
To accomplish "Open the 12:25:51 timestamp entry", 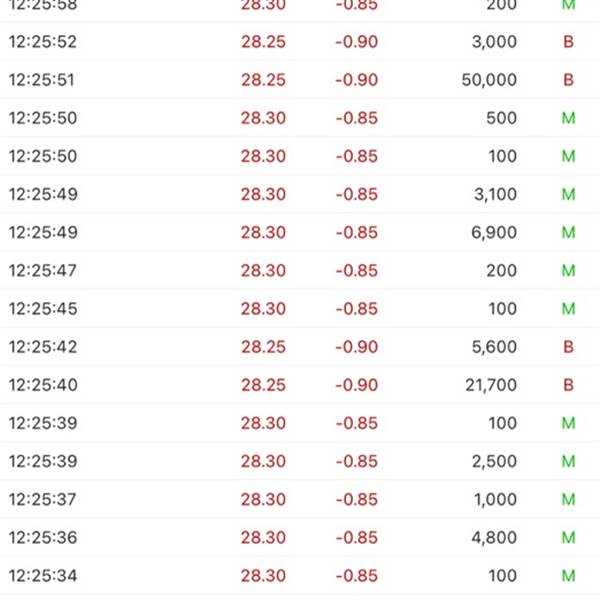I will tap(42, 80).
